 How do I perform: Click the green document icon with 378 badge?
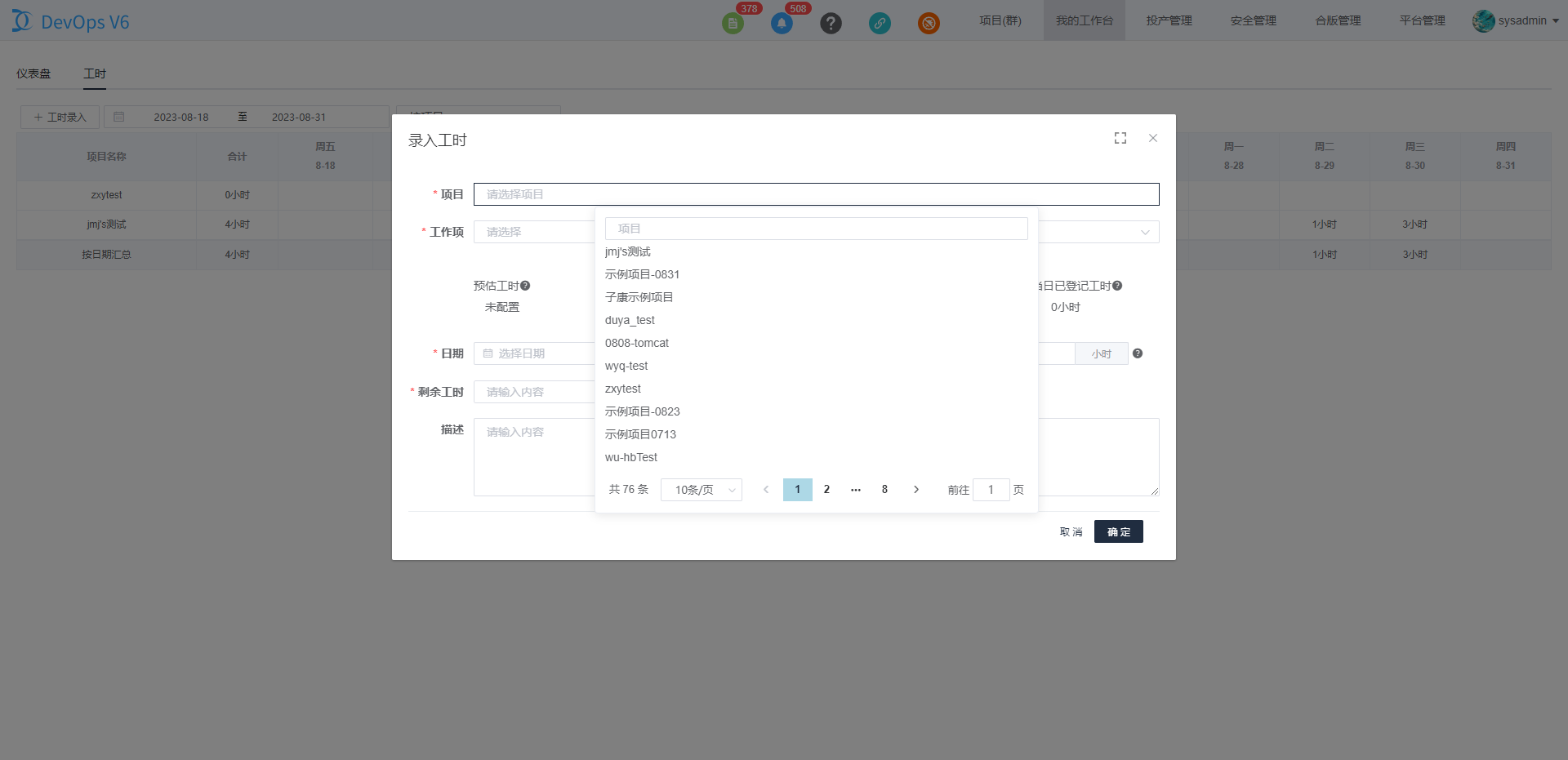pos(733,23)
